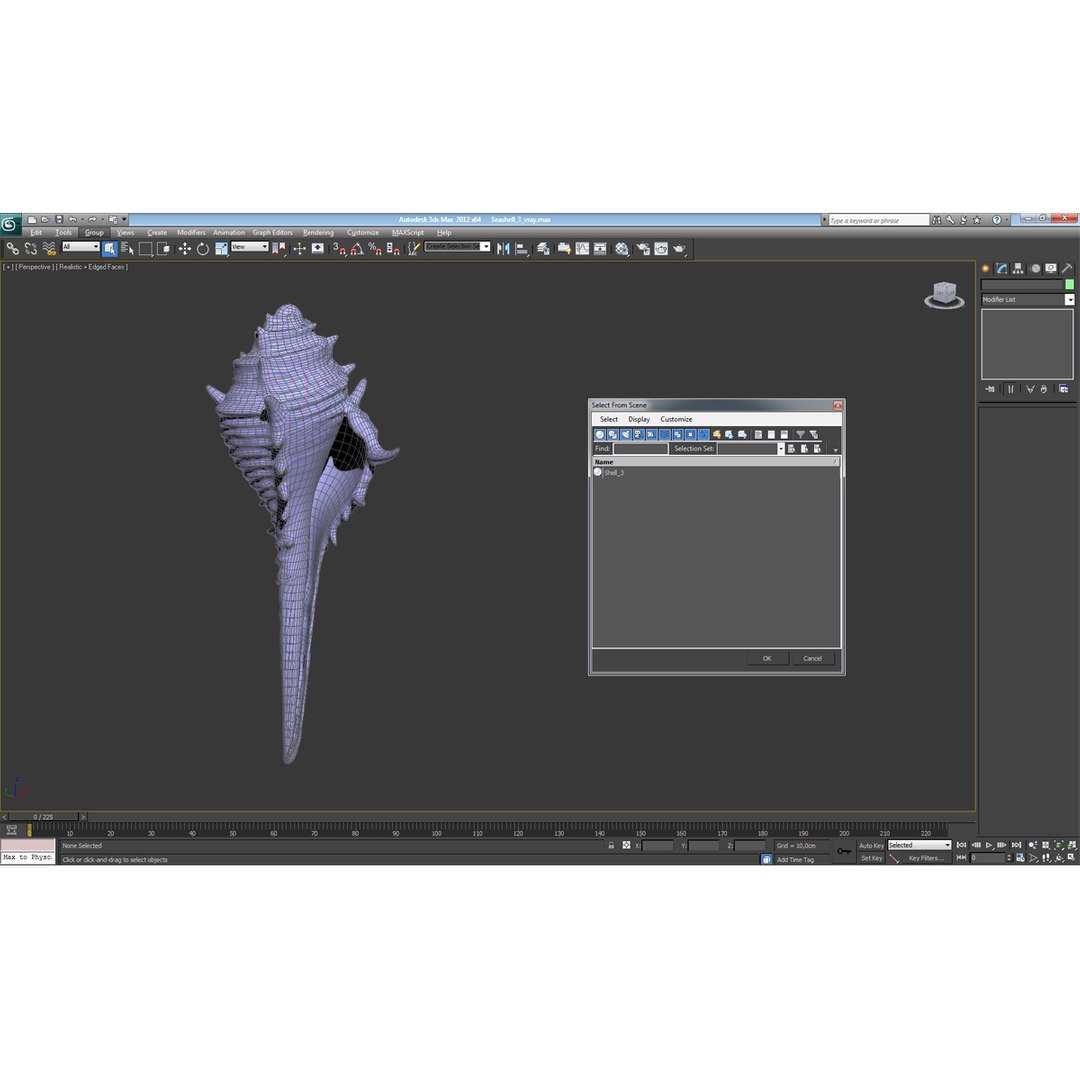Open [+] viewport general menu

pos(8,267)
